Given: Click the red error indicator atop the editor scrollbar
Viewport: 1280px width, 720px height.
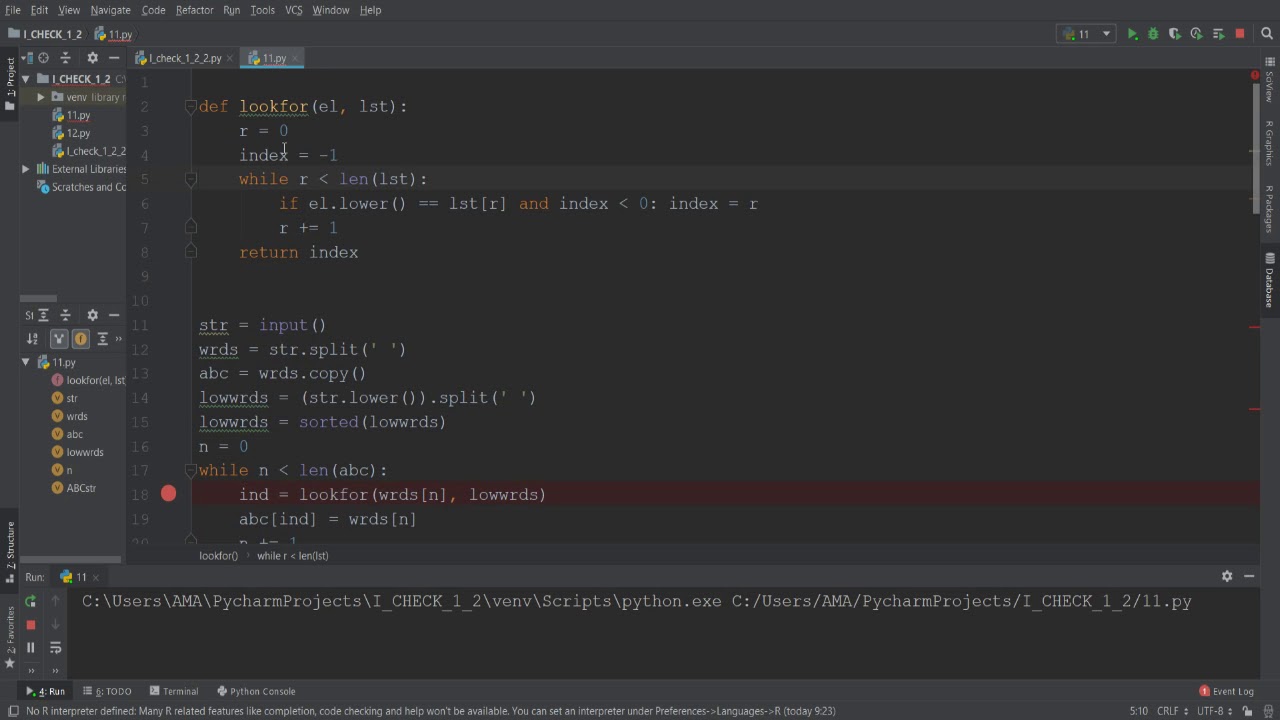Looking at the screenshot, I should [x=1255, y=75].
